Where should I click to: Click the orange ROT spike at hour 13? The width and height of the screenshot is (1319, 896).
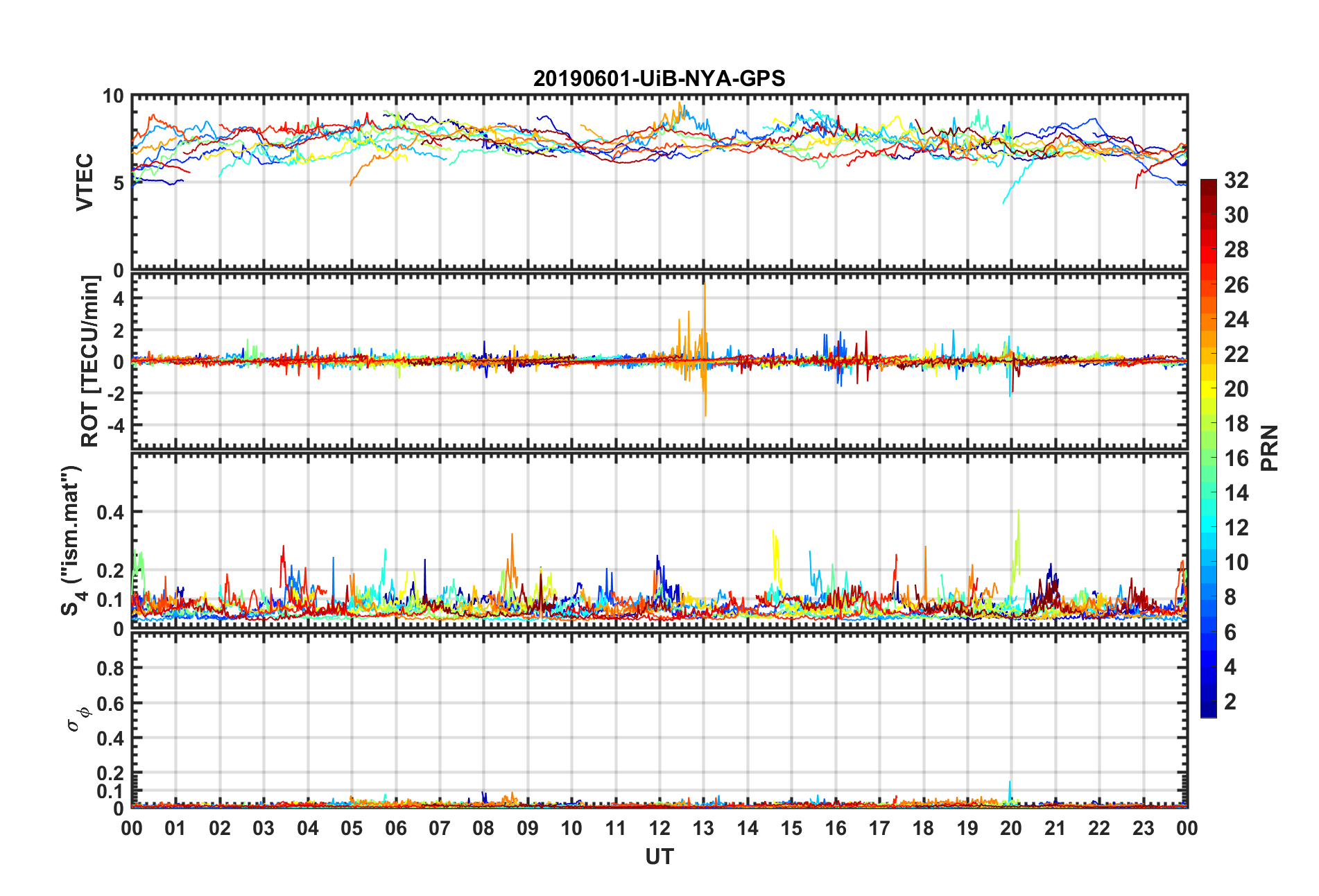pyautogui.click(x=705, y=350)
